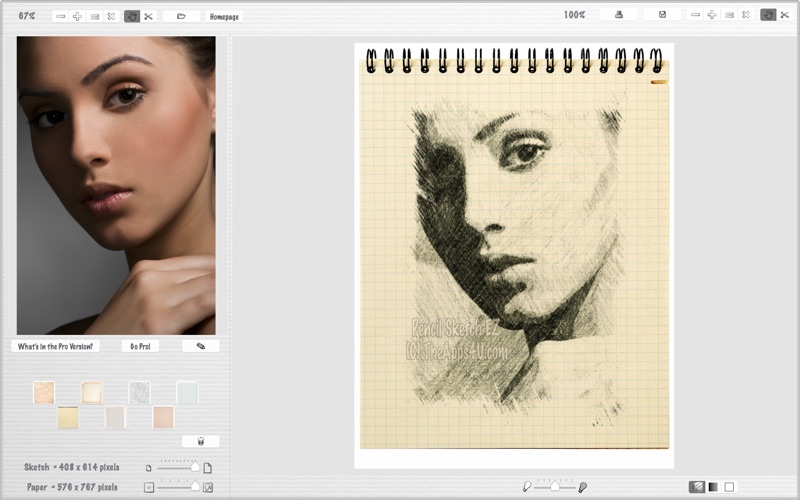Click the trash bin button below paper swatches
800x500 pixels.
point(201,441)
